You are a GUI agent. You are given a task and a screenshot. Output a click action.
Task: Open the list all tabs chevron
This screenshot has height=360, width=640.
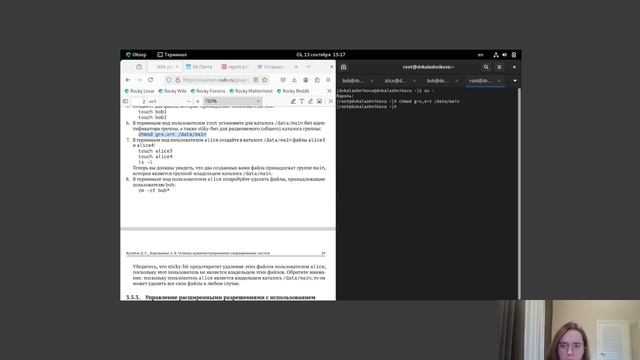point(309,67)
